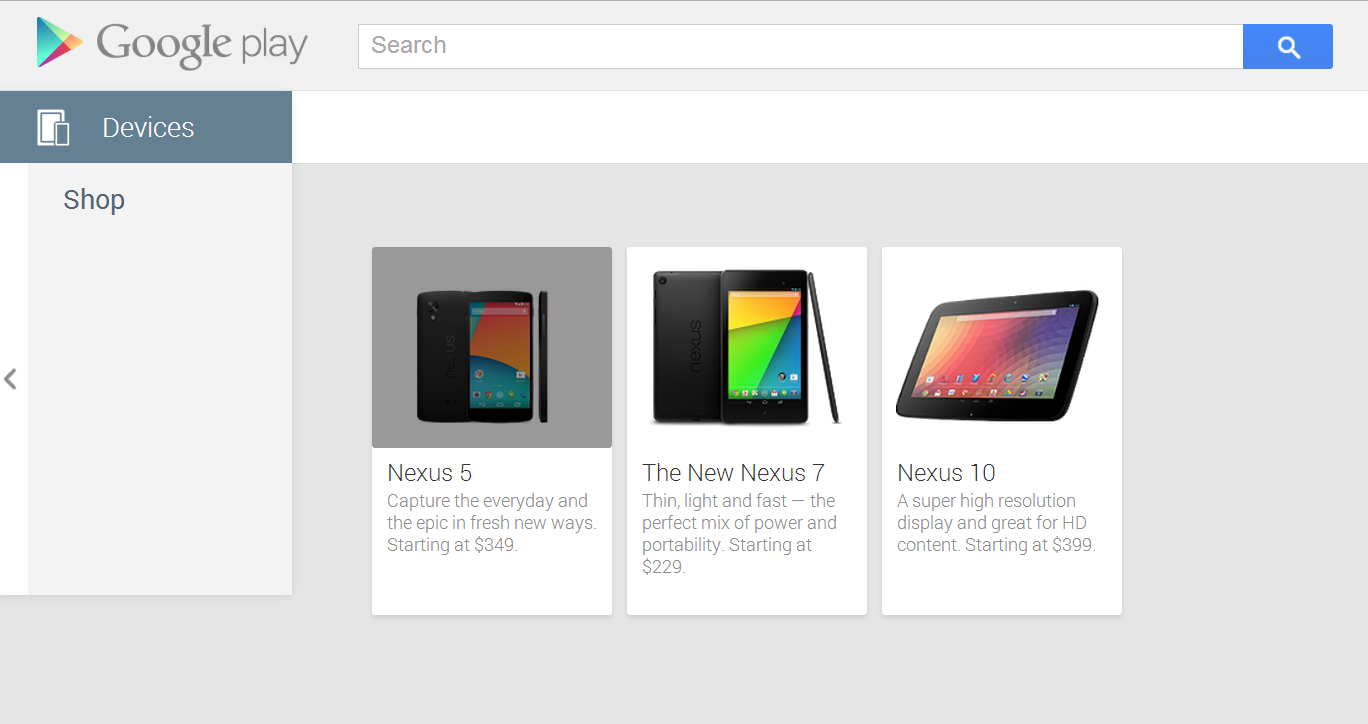Click the Nexus 5 phone thumbnail

(491, 347)
